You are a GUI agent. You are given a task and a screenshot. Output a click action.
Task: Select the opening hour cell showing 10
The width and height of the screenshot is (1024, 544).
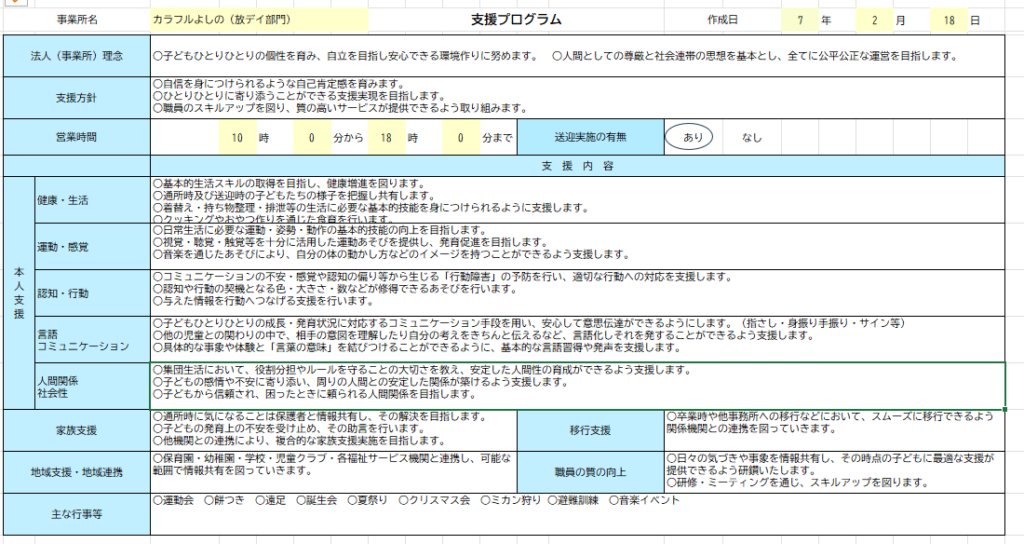coord(237,138)
